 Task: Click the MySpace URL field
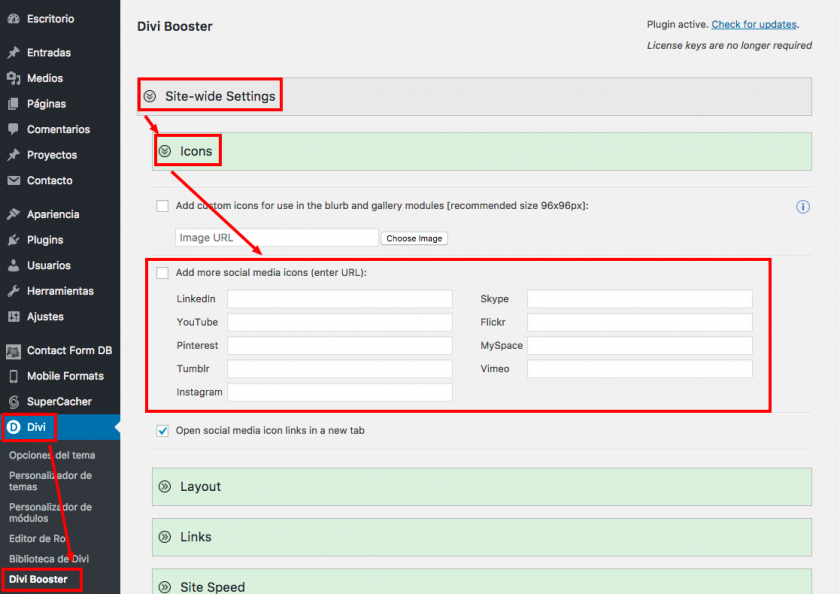tap(640, 345)
